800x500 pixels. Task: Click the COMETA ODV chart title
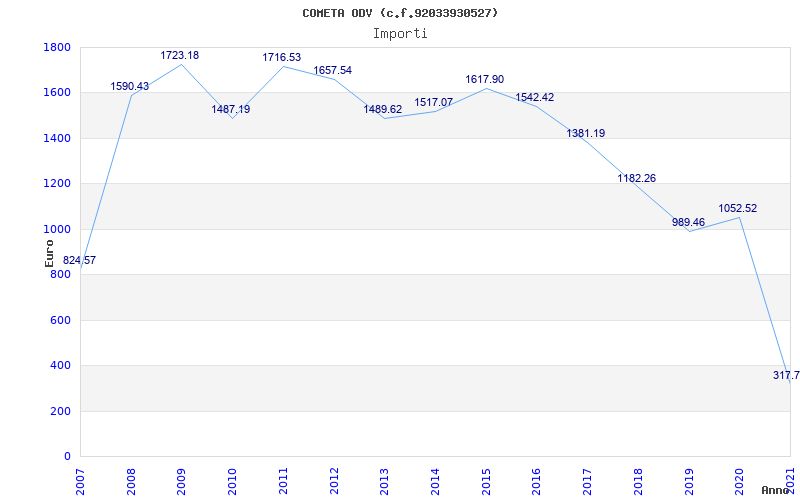click(400, 13)
